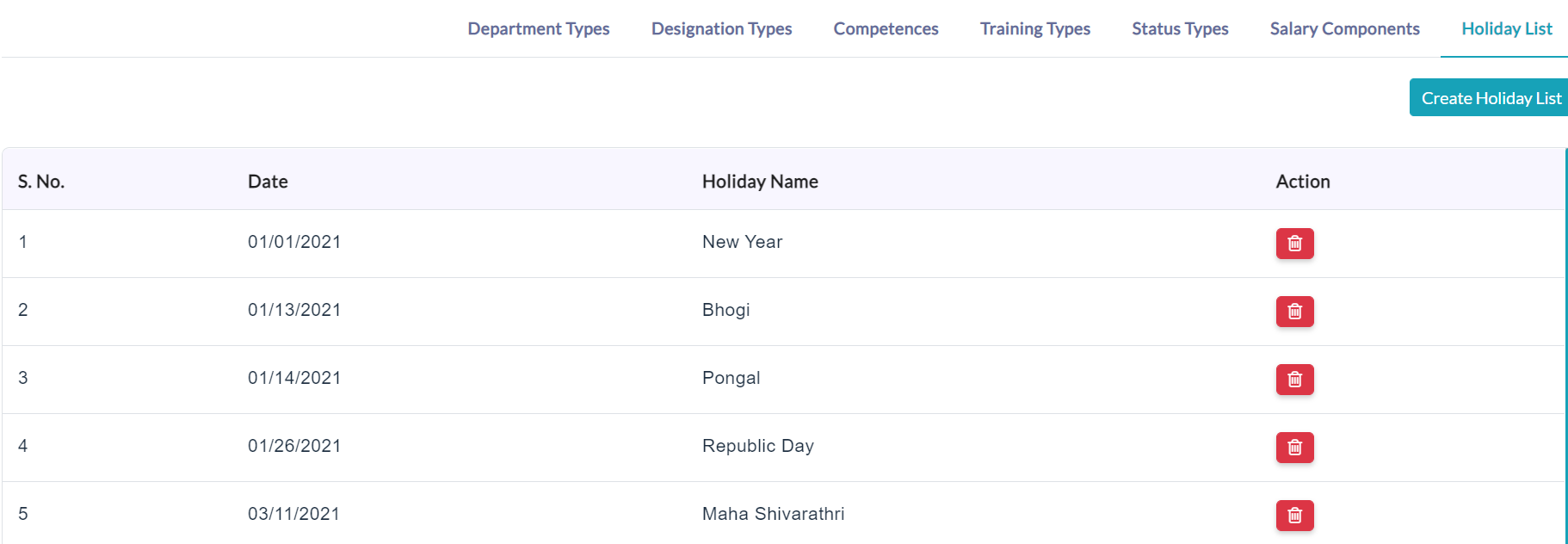The width and height of the screenshot is (1568, 544).
Task: Select the Status Types tab
Action: coord(1180,28)
